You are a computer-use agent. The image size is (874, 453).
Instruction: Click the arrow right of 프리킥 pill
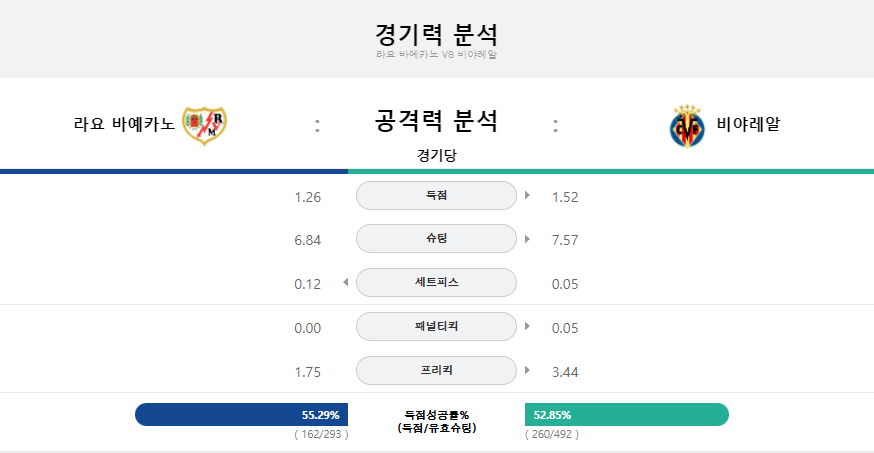[527, 370]
